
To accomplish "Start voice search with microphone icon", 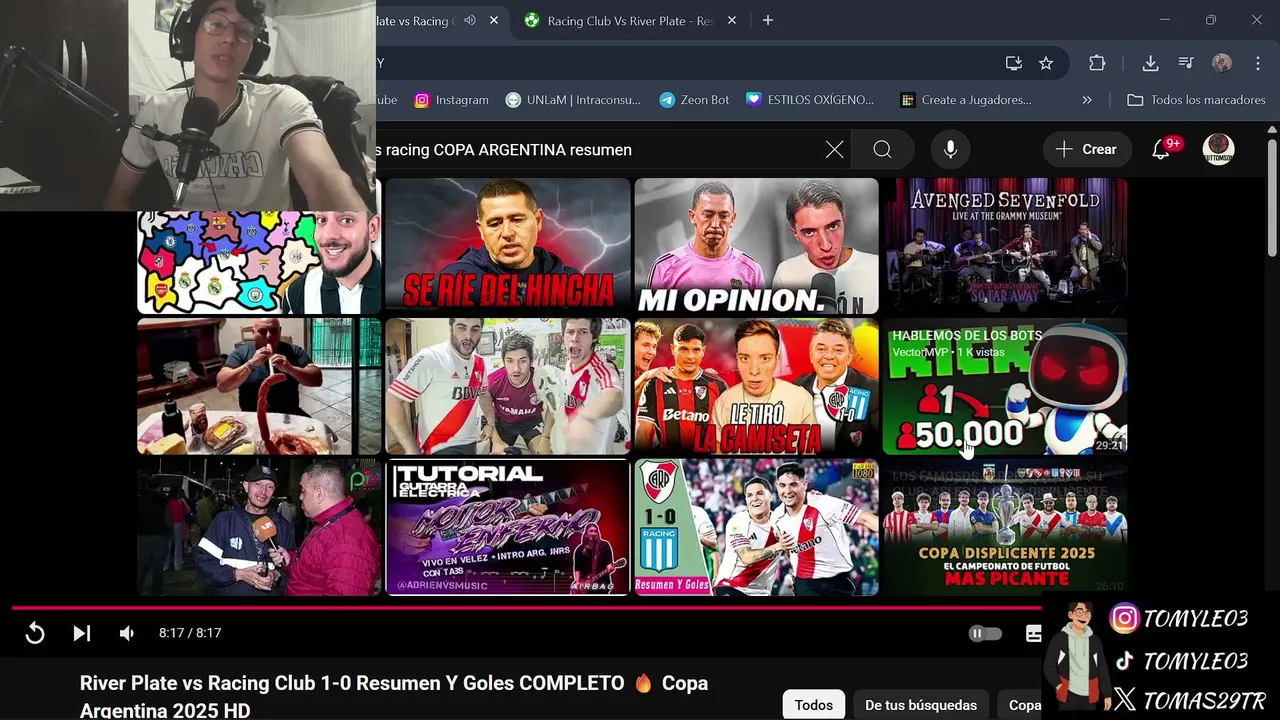I will [950, 150].
